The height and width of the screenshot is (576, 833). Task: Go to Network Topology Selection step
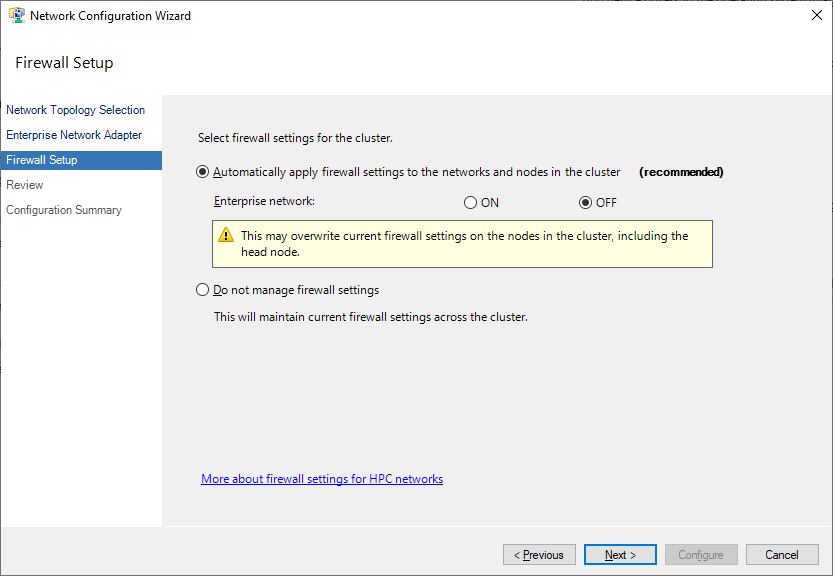(76, 110)
